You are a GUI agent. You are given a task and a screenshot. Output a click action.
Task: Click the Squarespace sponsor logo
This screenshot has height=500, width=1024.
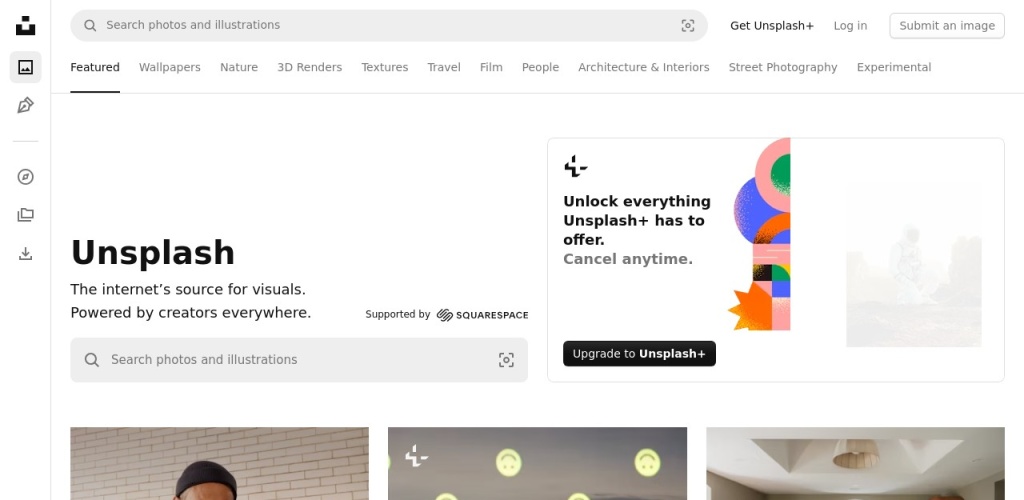point(482,315)
